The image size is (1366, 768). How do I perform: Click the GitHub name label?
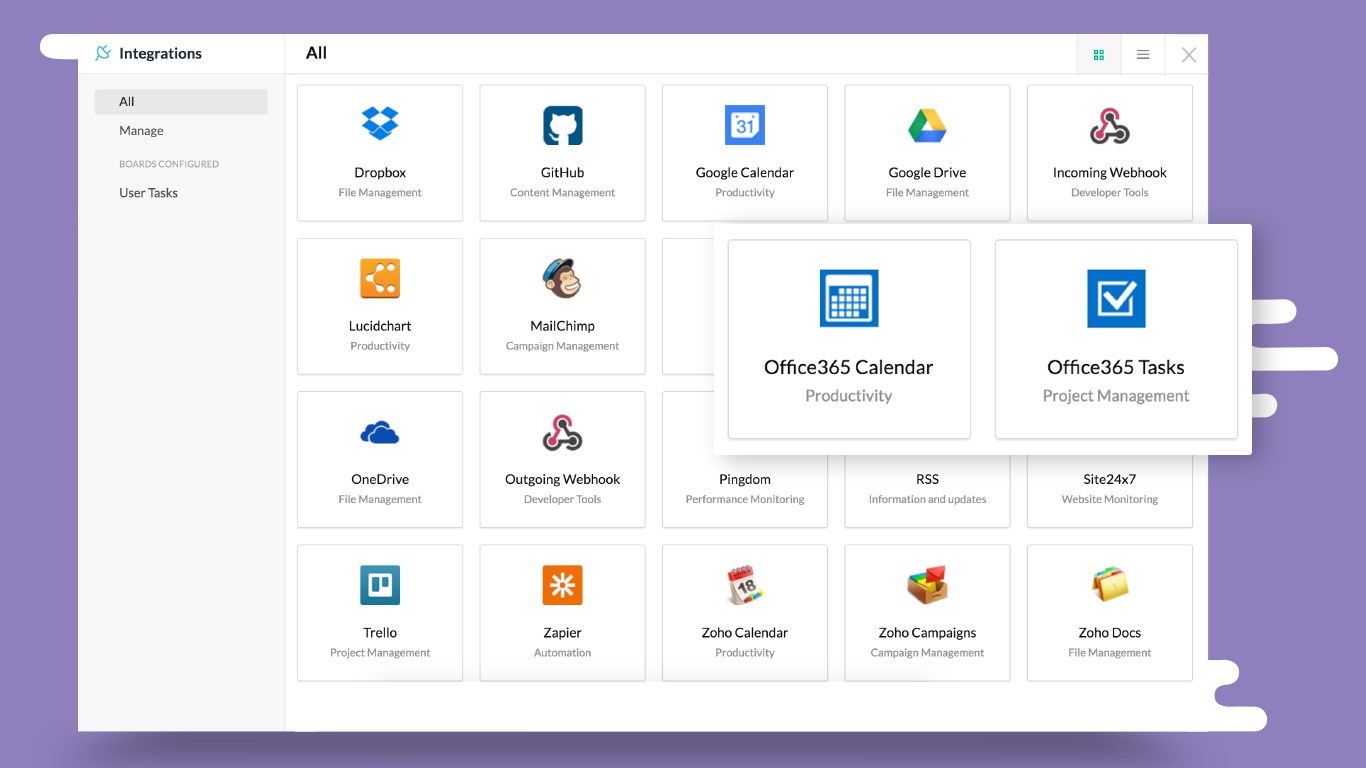(x=562, y=172)
